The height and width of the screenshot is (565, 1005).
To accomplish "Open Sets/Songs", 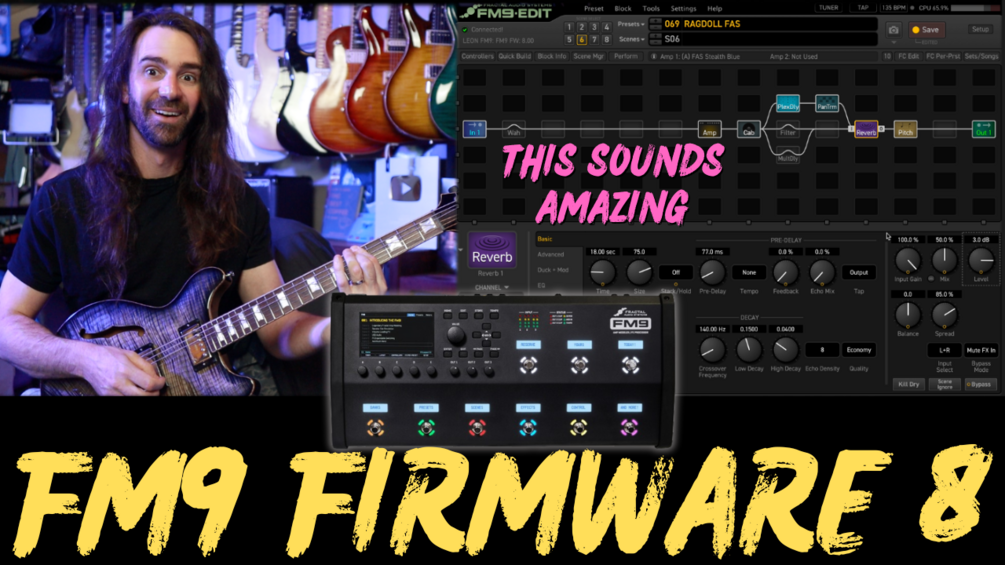I will [x=981, y=56].
